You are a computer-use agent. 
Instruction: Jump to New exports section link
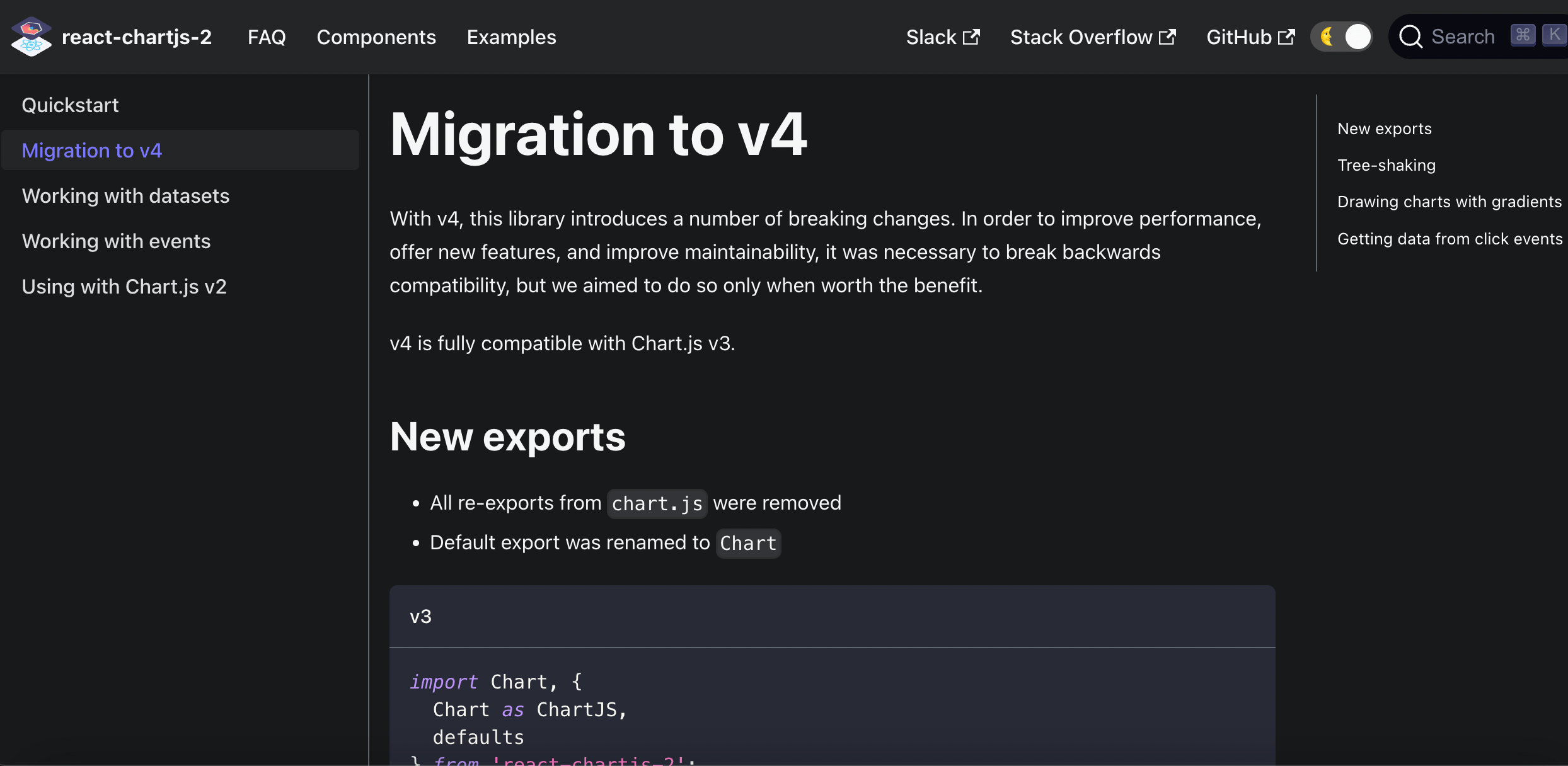point(1385,129)
